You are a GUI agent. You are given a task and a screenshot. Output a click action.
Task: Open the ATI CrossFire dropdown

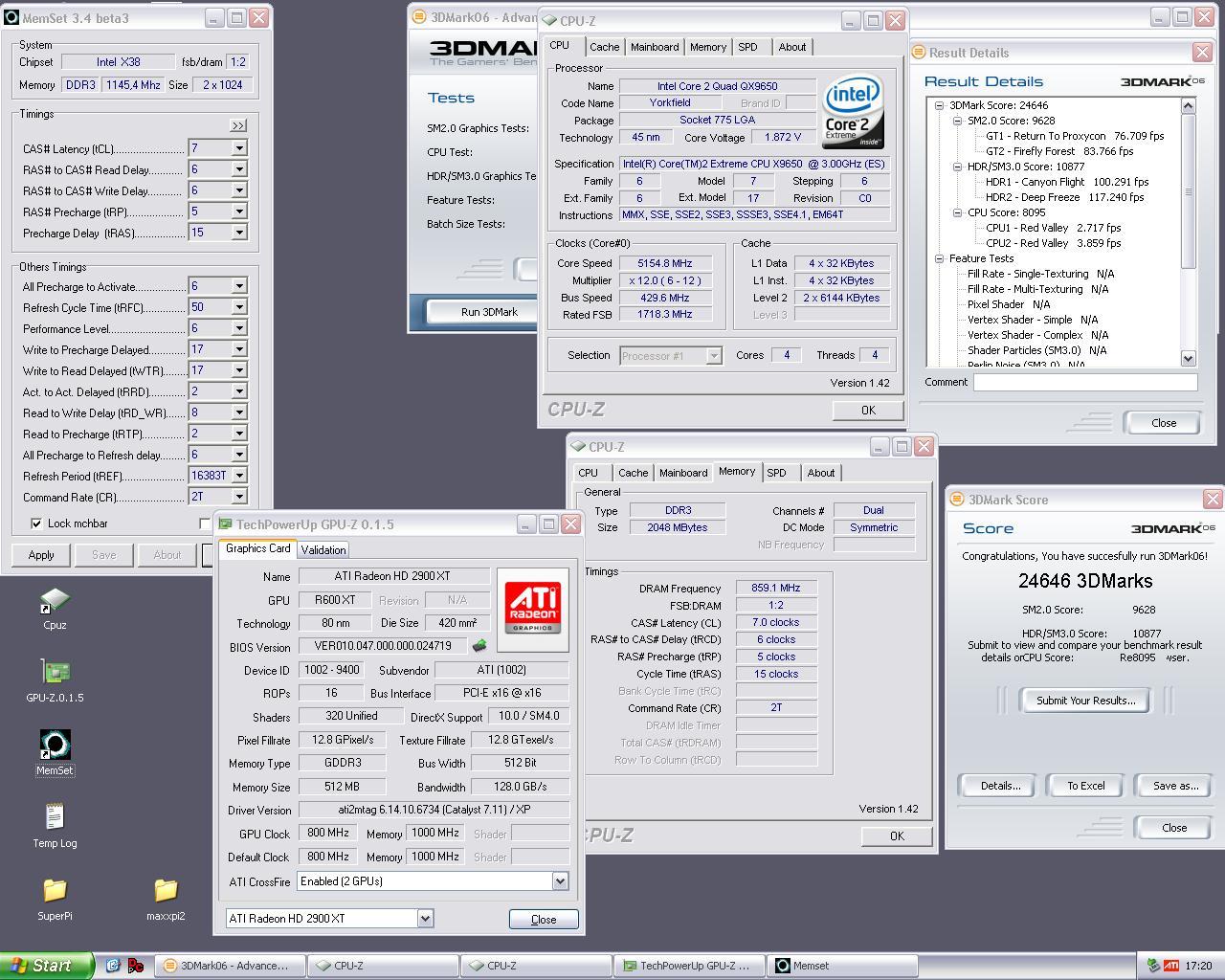(560, 881)
